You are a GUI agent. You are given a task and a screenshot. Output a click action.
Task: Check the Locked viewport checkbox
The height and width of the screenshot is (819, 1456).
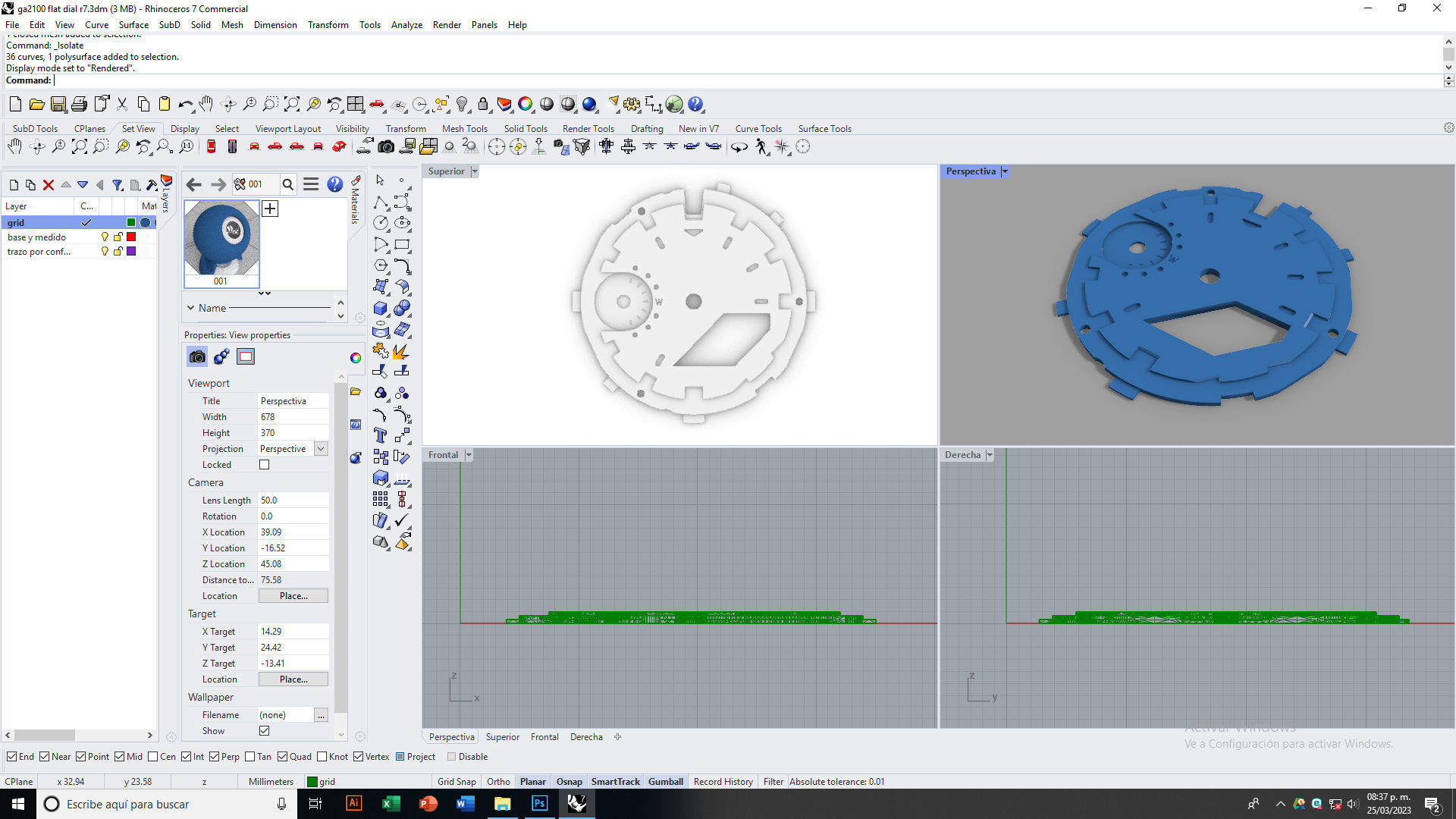coord(265,465)
